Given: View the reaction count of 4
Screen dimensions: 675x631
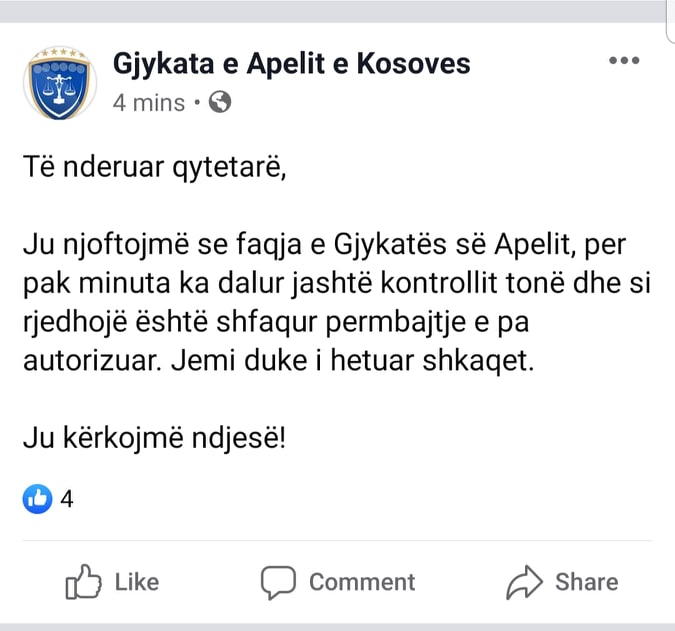Looking at the screenshot, I should click(x=67, y=499).
